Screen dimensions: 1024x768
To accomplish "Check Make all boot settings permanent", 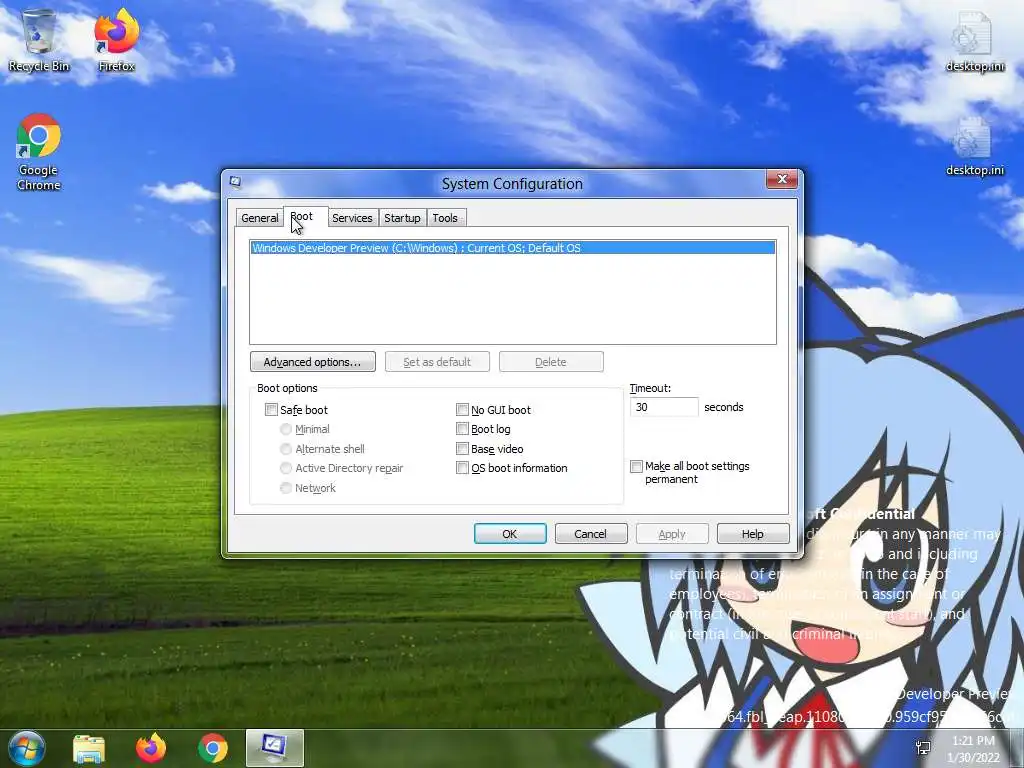I will click(x=636, y=466).
